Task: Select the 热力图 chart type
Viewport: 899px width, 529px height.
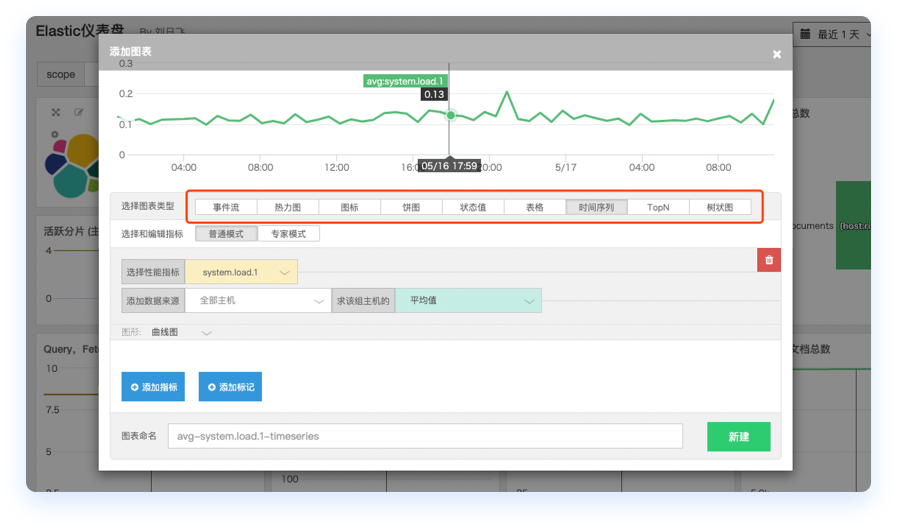Action: click(288, 208)
